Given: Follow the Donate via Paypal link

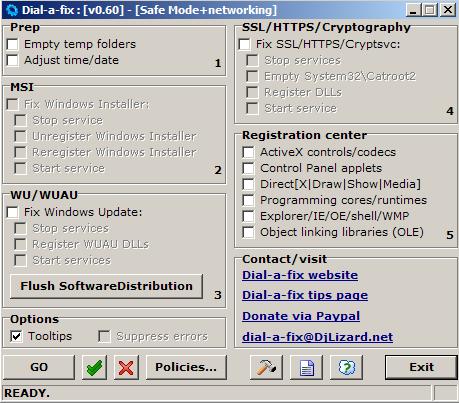Looking at the screenshot, I should pyautogui.click(x=301, y=316).
